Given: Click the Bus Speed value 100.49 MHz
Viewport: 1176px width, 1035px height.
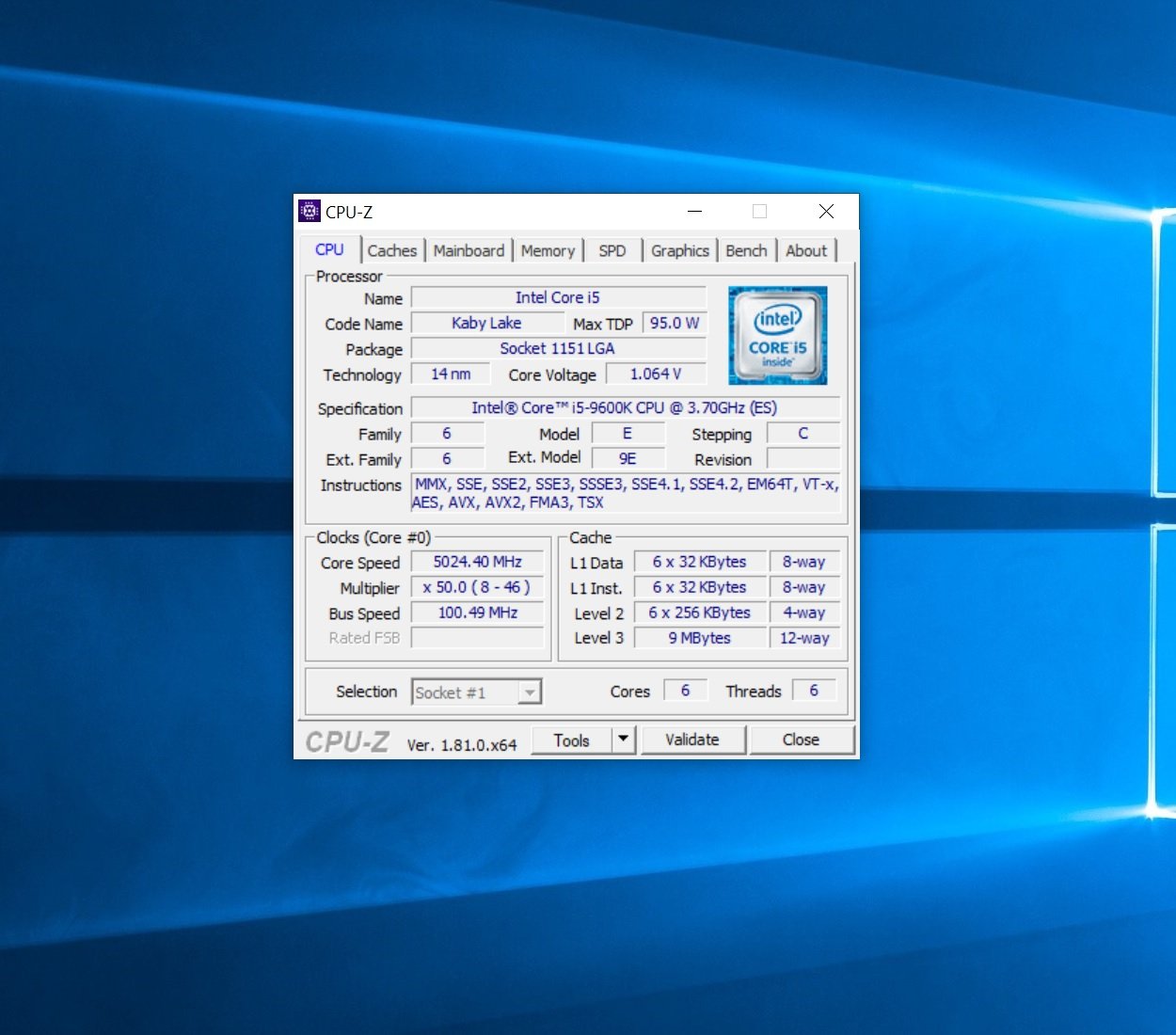Looking at the screenshot, I should coord(478,613).
